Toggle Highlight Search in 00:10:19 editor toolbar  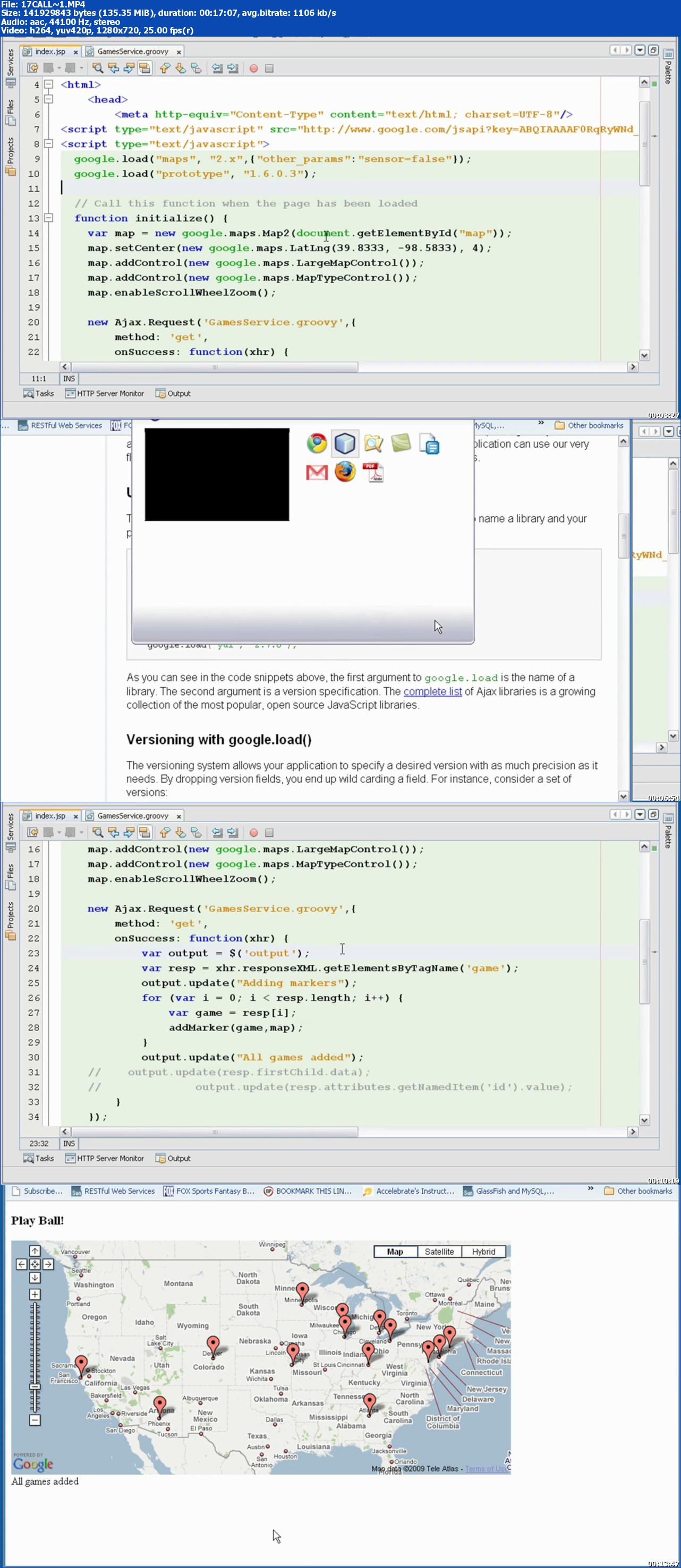pyautogui.click(x=144, y=832)
